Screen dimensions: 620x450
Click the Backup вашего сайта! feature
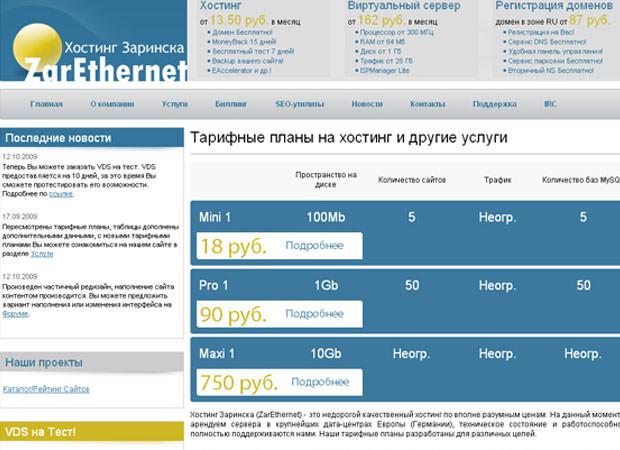click(x=248, y=61)
